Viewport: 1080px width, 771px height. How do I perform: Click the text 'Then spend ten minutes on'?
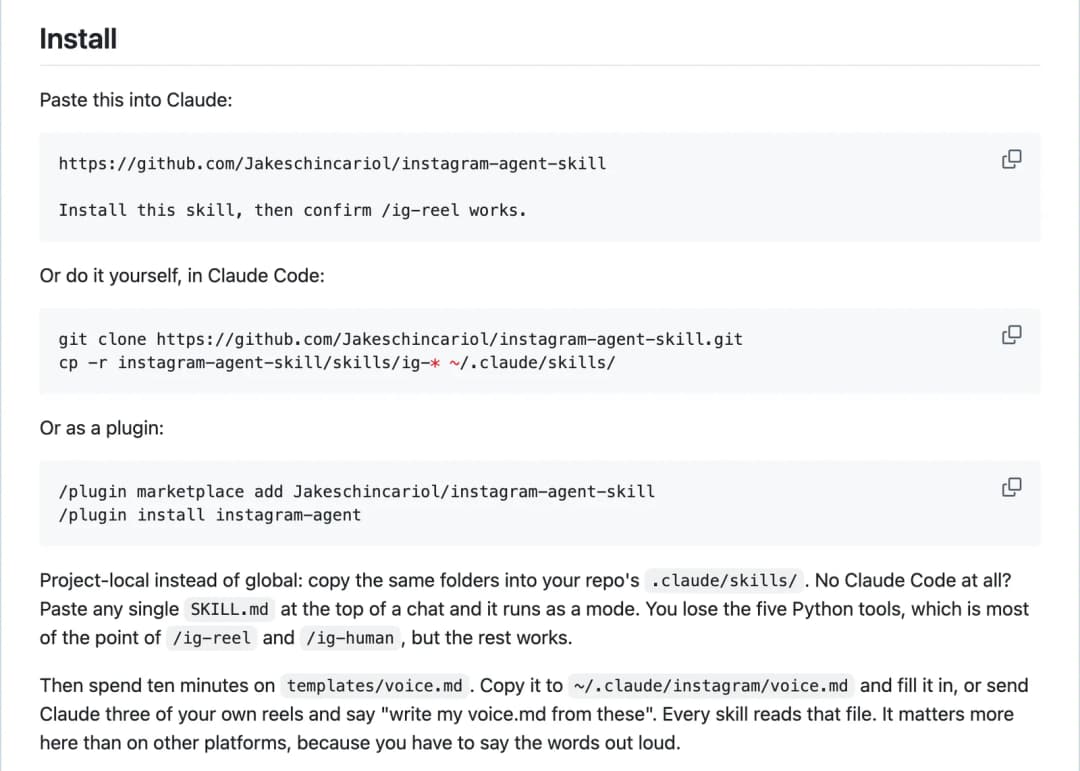[x=157, y=686]
